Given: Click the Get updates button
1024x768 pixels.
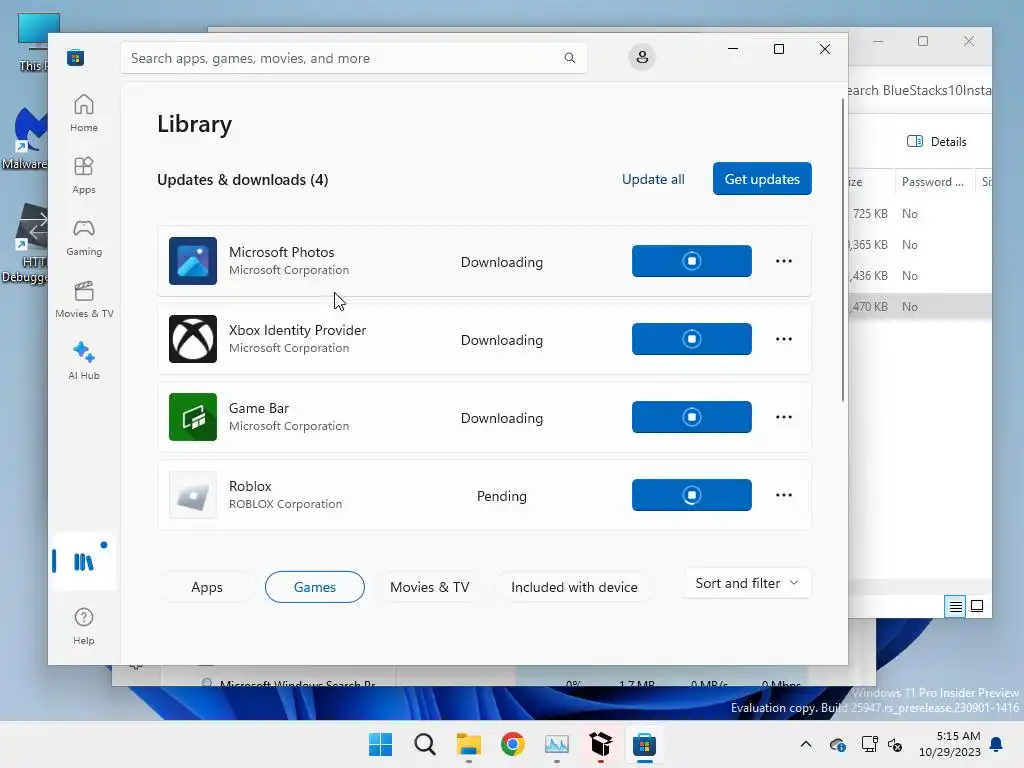Looking at the screenshot, I should [x=762, y=179].
